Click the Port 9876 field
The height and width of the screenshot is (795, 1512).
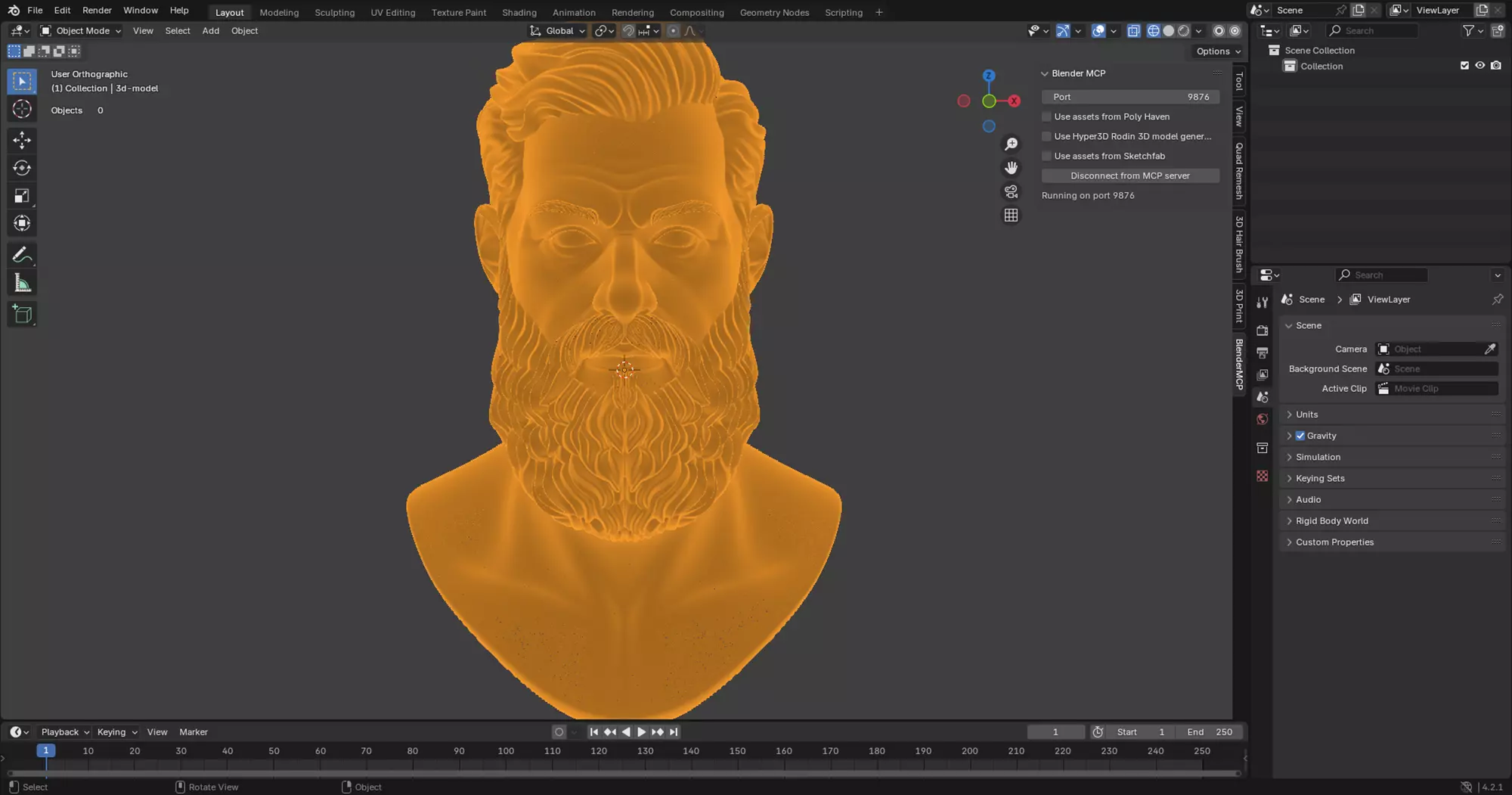(1130, 97)
